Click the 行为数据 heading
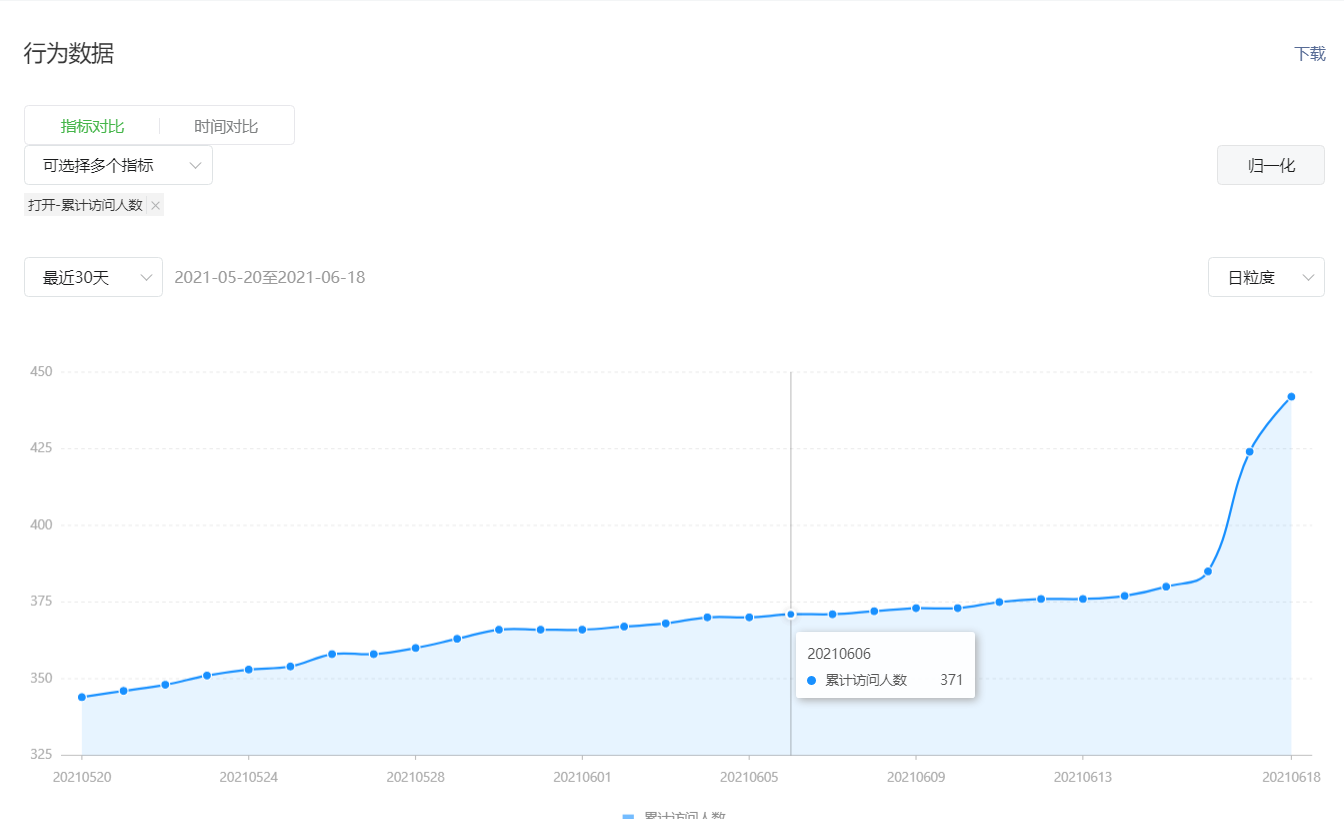This screenshot has height=819, width=1344. pos(69,54)
